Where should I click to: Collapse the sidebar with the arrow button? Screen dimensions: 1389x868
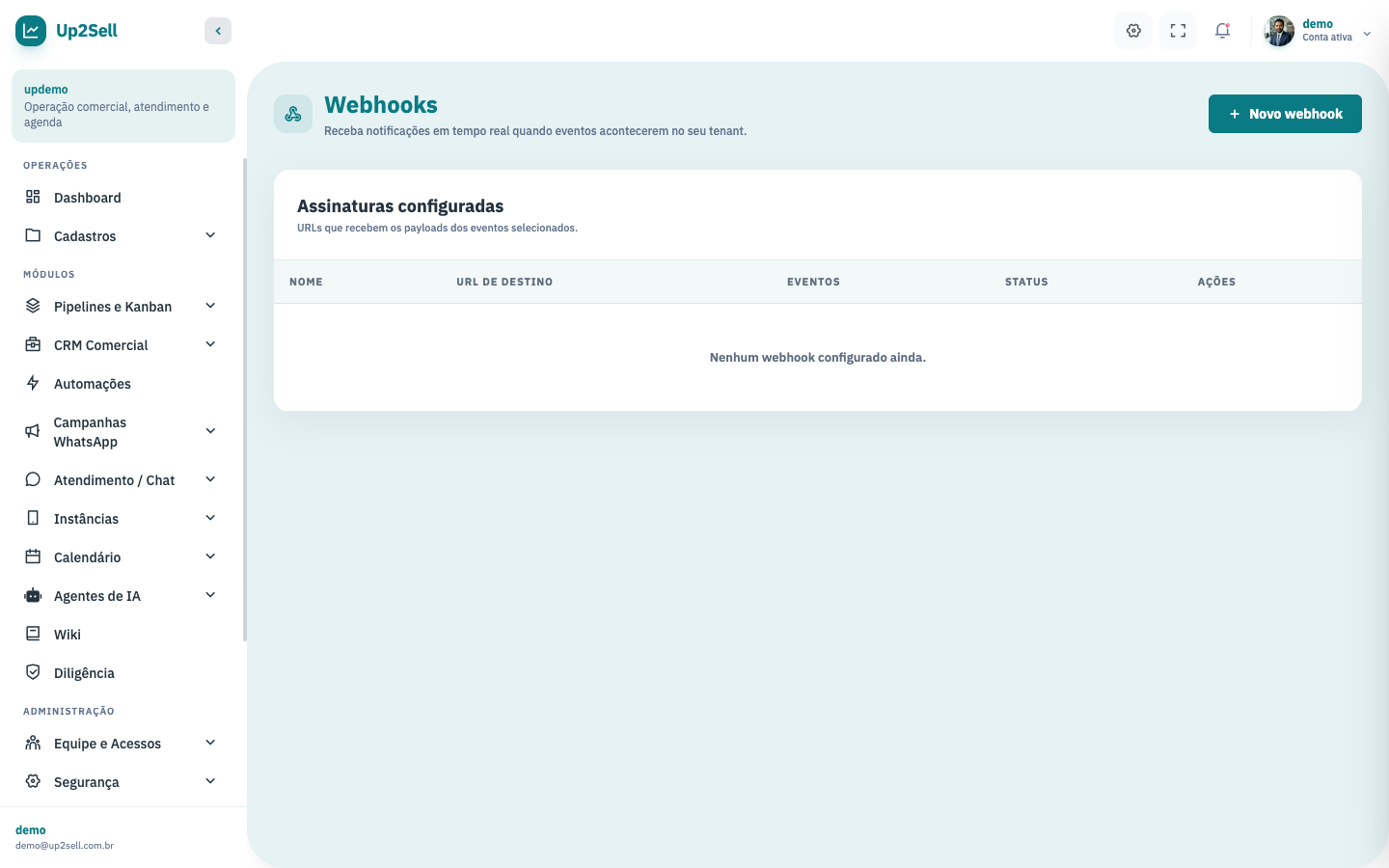coord(218,31)
